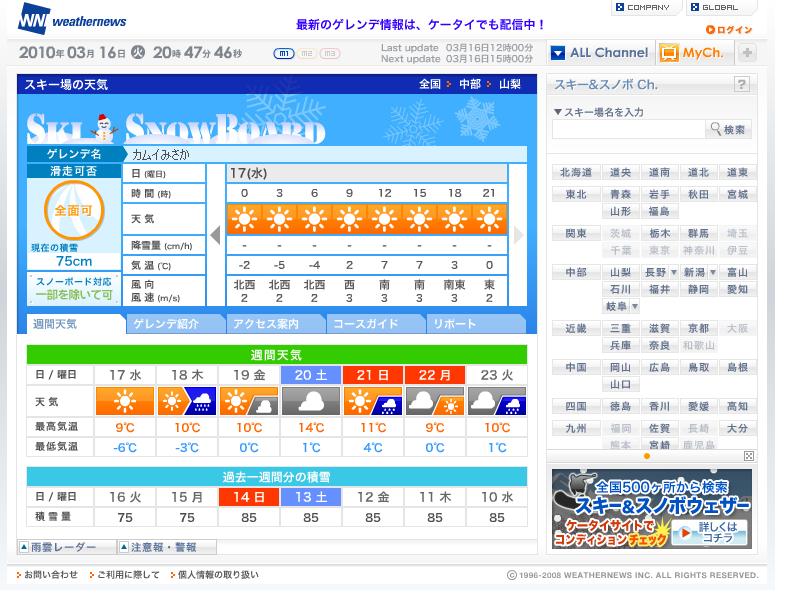Select the m1 mode toggle
This screenshot has height=600, width=800.
284,53
